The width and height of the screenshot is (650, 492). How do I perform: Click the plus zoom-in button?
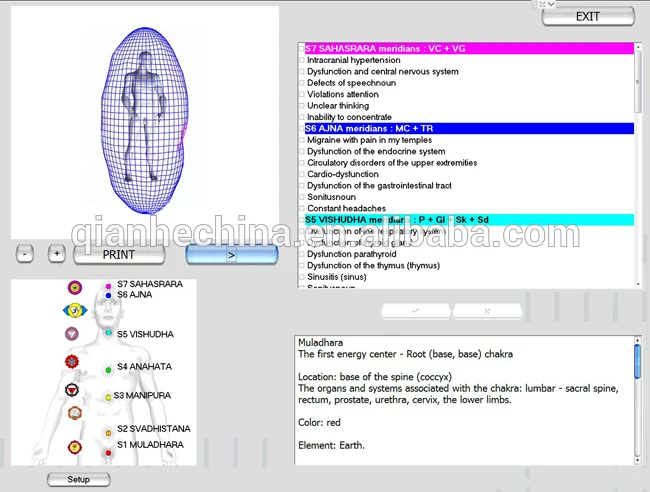[x=57, y=254]
